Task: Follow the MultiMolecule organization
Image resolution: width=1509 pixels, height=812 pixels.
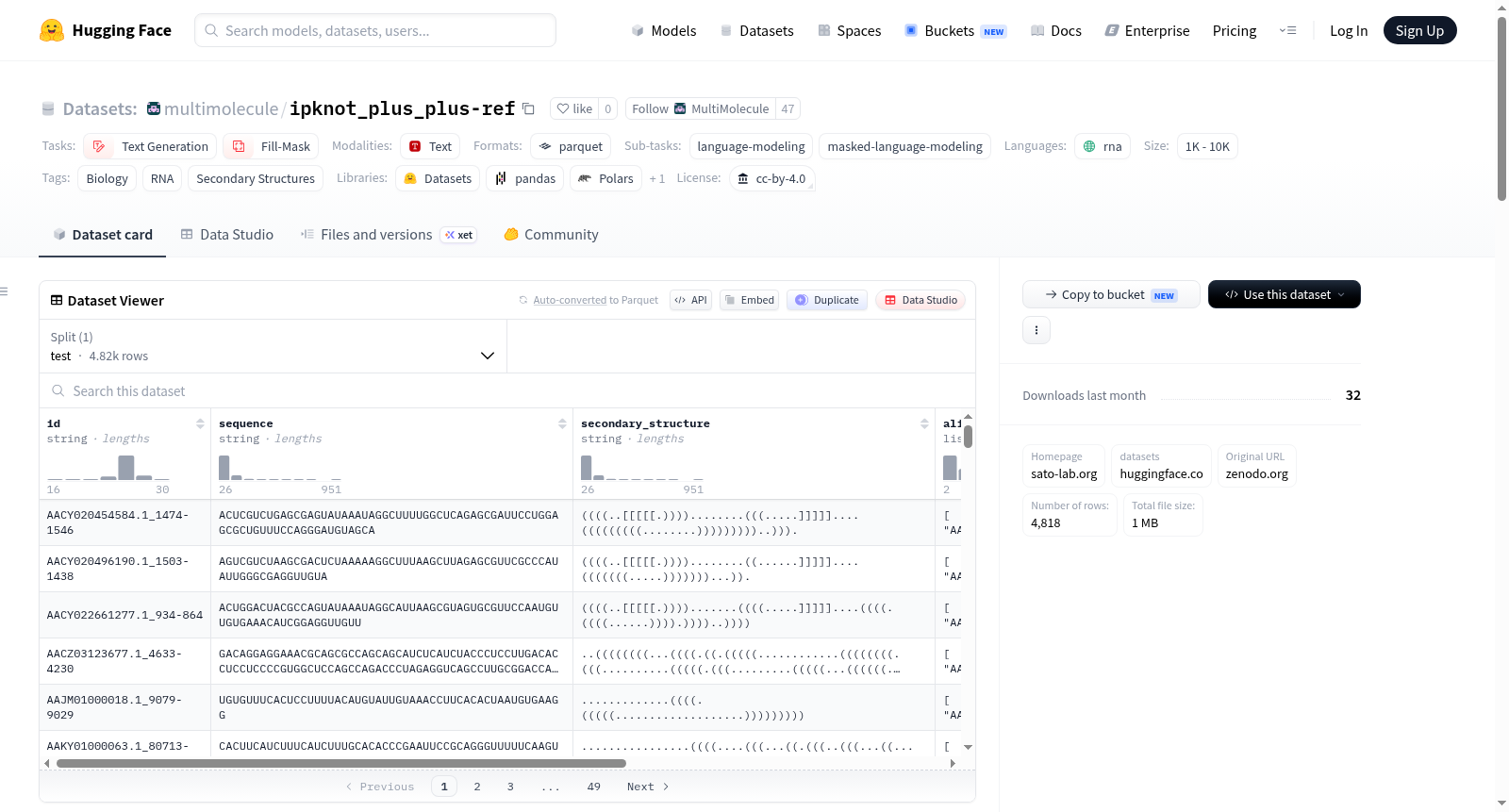Action: pyautogui.click(x=700, y=108)
